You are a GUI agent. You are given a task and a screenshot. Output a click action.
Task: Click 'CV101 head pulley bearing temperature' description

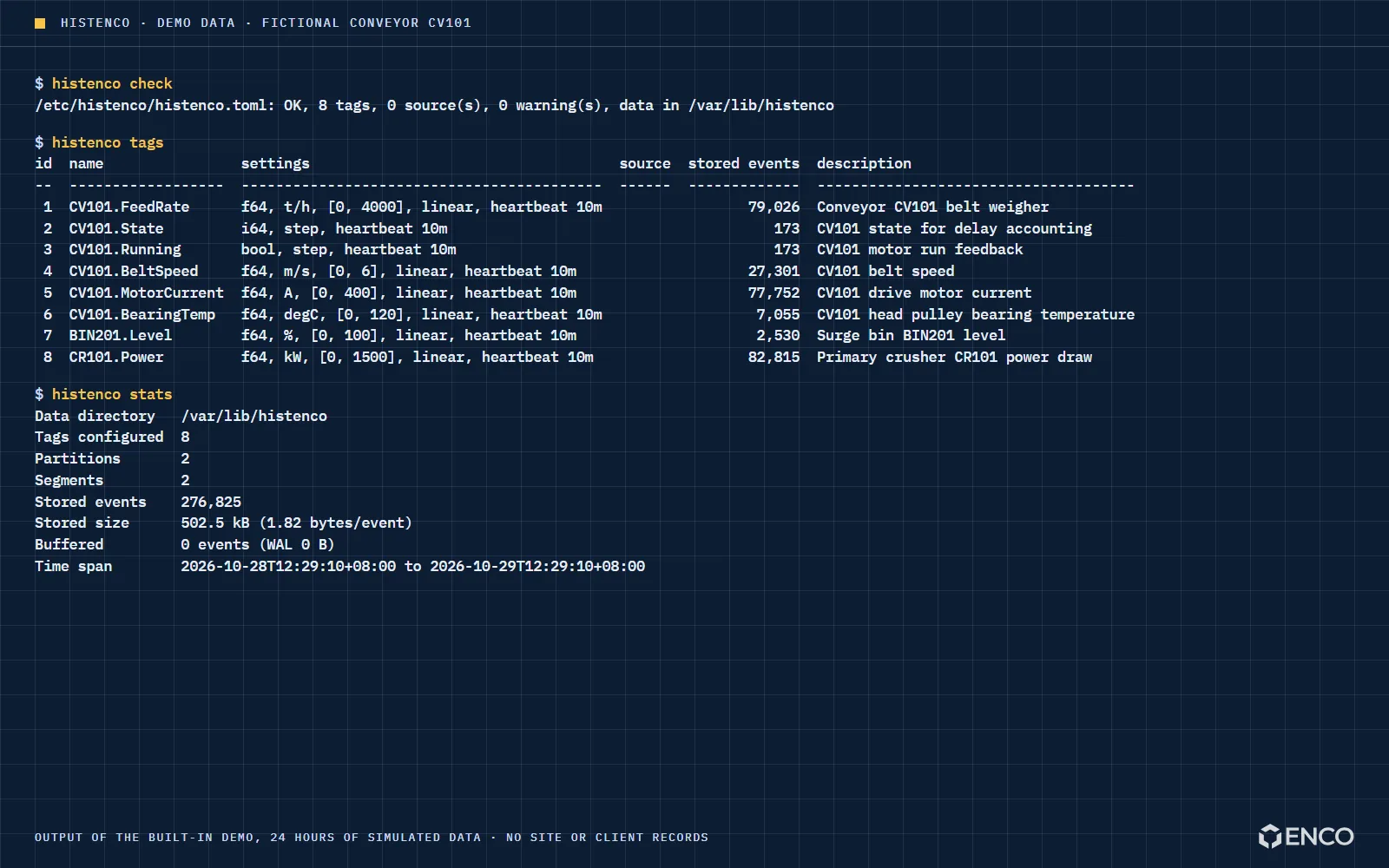[x=976, y=314]
